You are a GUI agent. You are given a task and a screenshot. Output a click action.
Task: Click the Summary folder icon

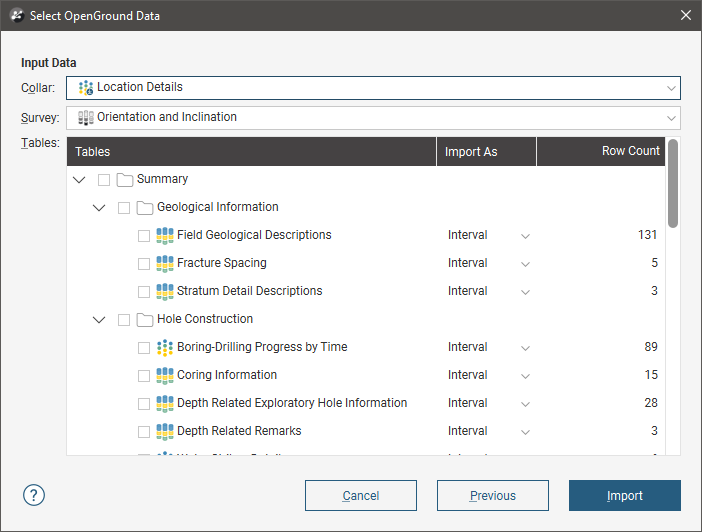click(x=125, y=180)
